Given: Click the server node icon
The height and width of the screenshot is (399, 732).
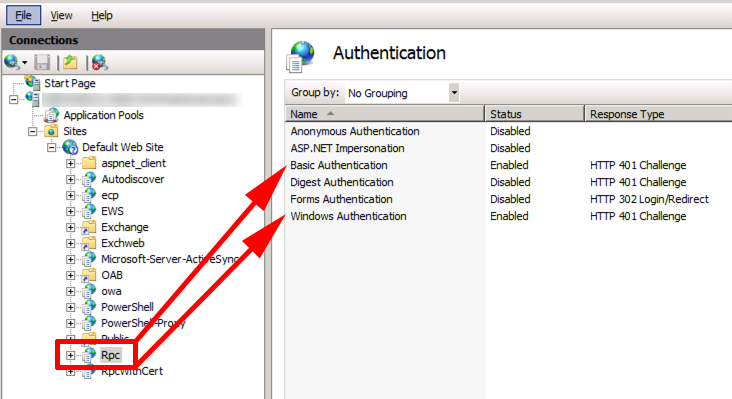Looking at the screenshot, I should click(x=33, y=99).
